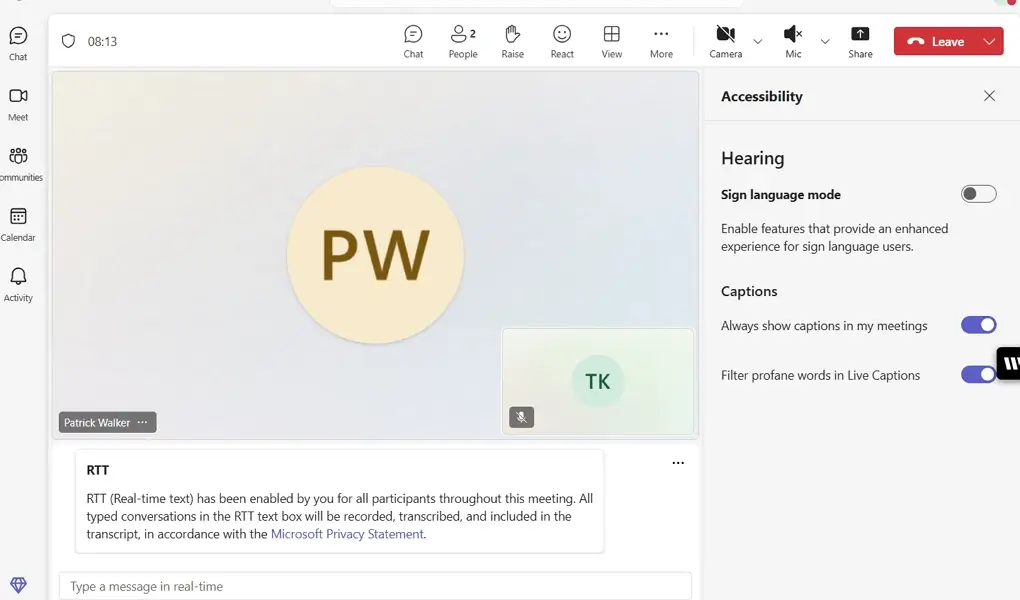Screen dimensions: 1020x600
Task: Enable Sign language mode
Action: [x=978, y=194]
